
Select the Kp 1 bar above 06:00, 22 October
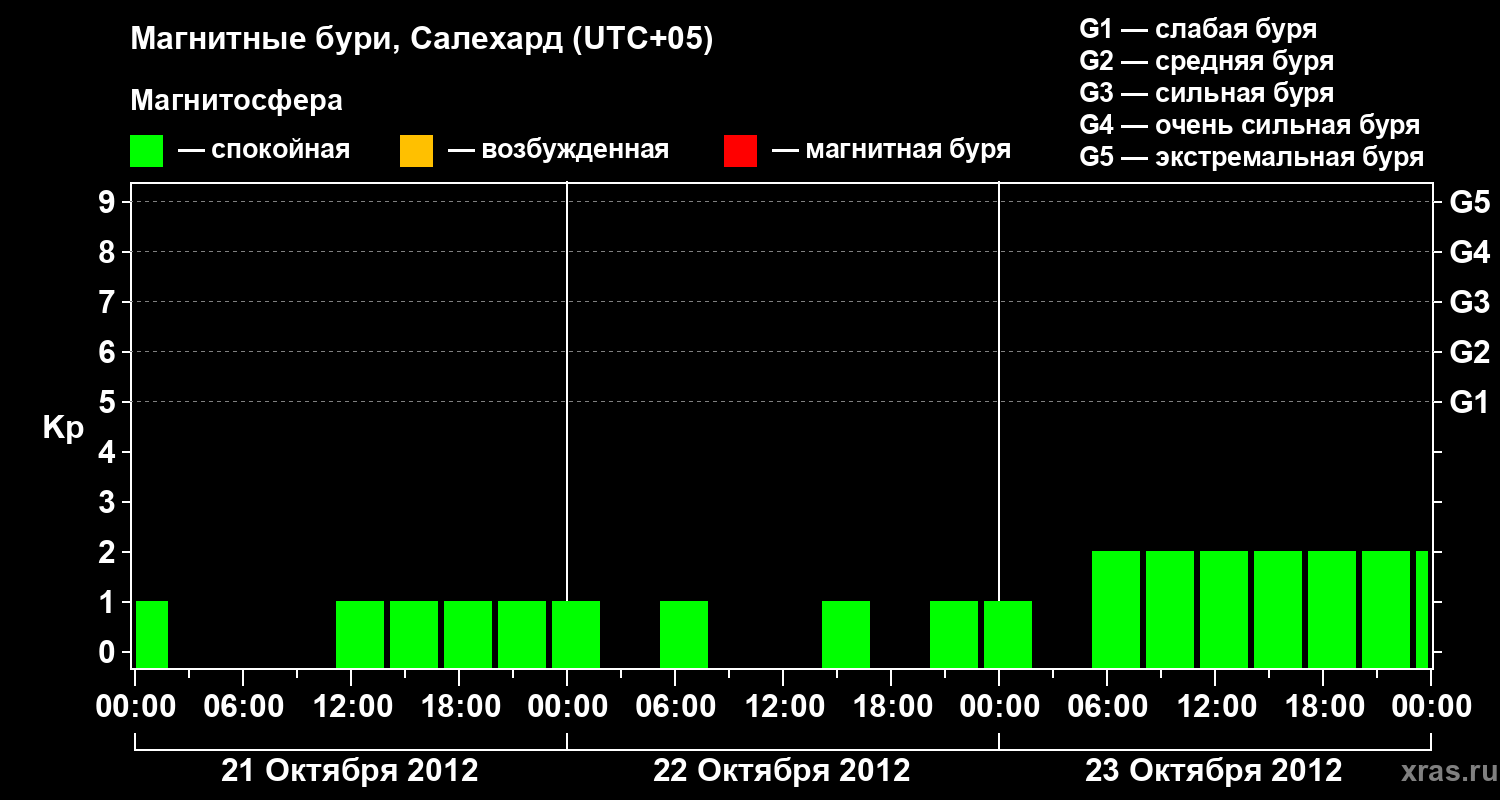[684, 634]
